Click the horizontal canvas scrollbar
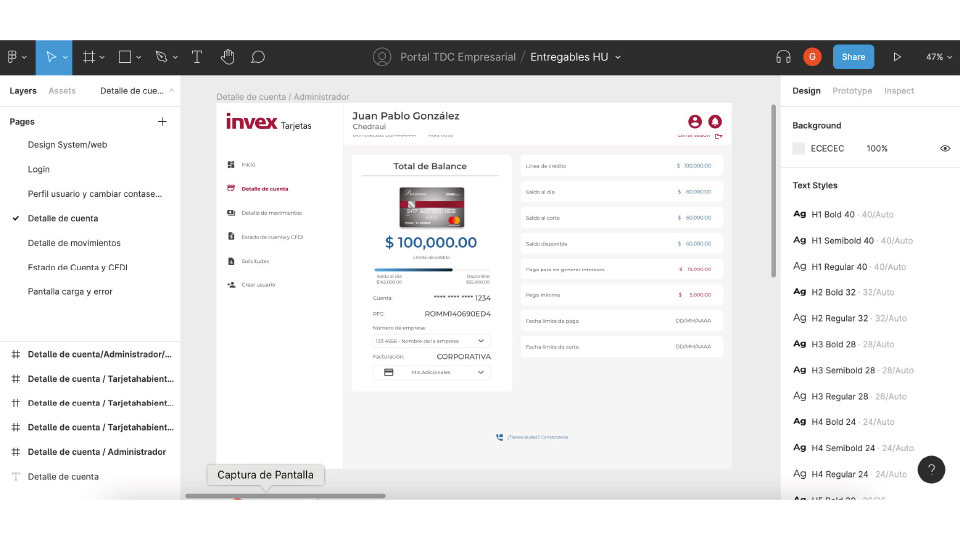 [x=285, y=496]
